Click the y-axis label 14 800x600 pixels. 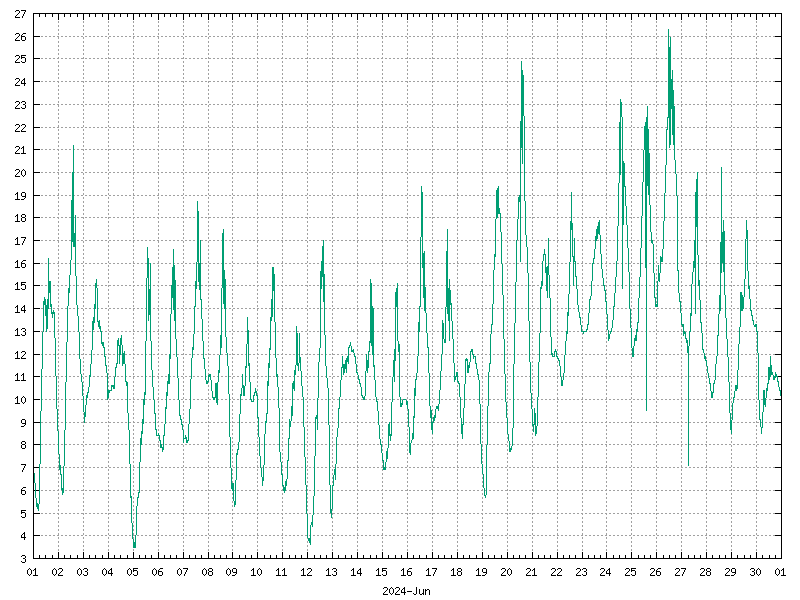[x=20, y=309]
